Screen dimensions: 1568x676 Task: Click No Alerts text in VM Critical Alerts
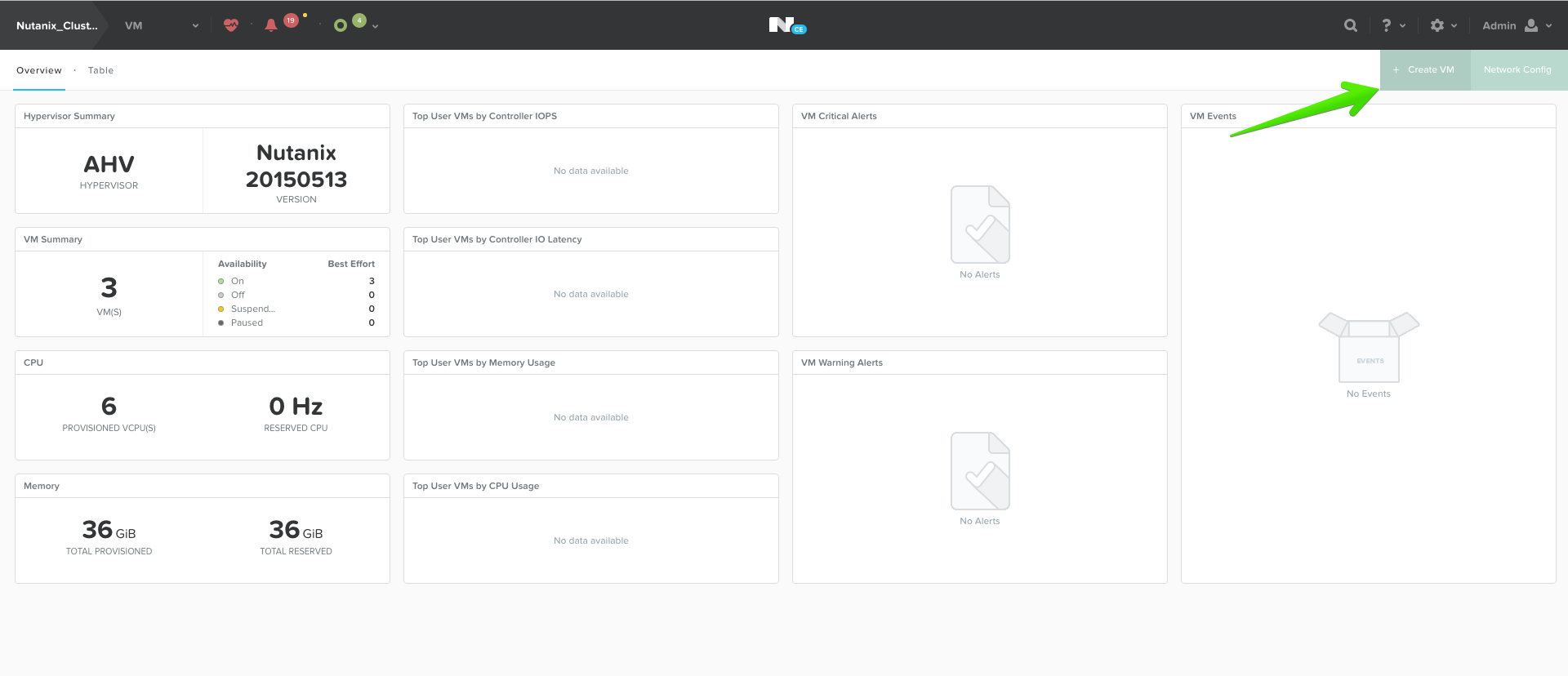pyautogui.click(x=980, y=274)
